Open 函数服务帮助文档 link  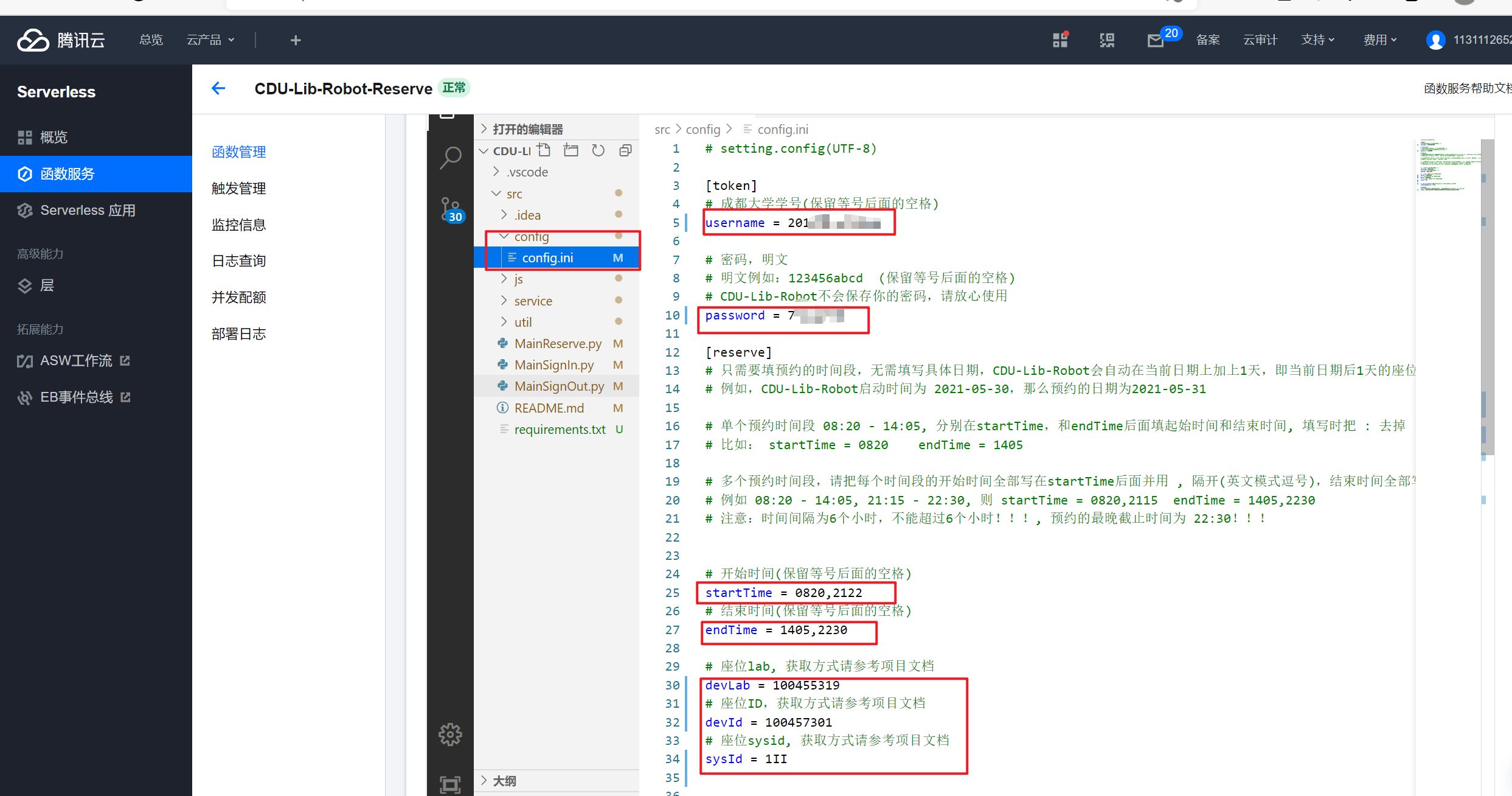pyautogui.click(x=1468, y=88)
